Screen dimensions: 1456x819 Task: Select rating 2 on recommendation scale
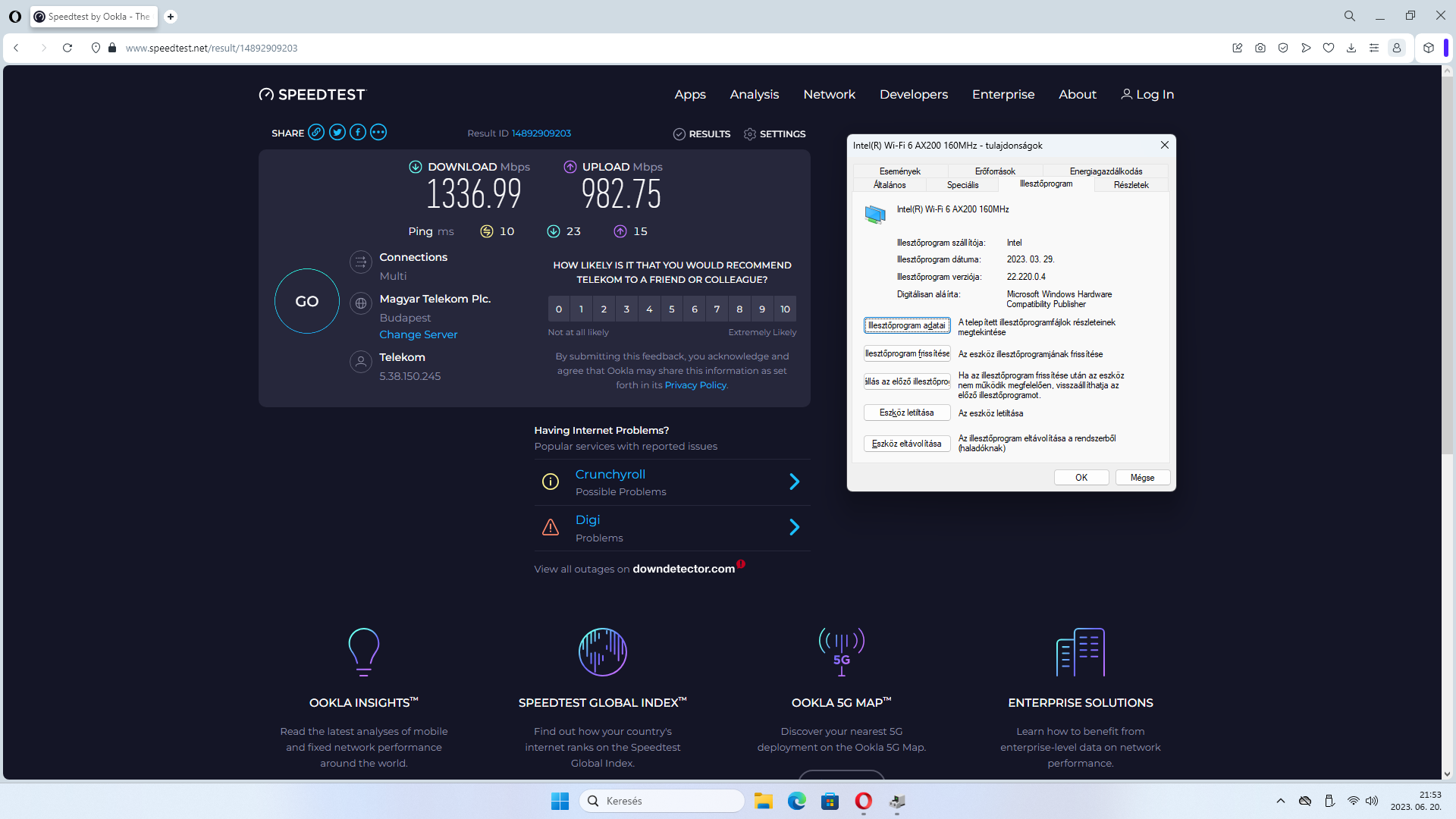[604, 309]
